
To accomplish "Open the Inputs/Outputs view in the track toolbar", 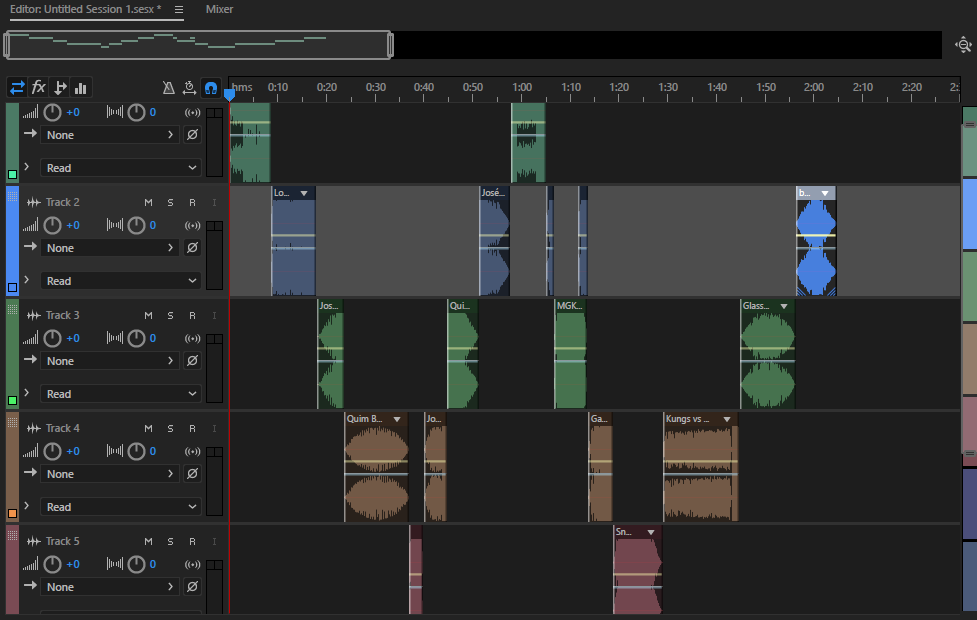I will (17, 87).
